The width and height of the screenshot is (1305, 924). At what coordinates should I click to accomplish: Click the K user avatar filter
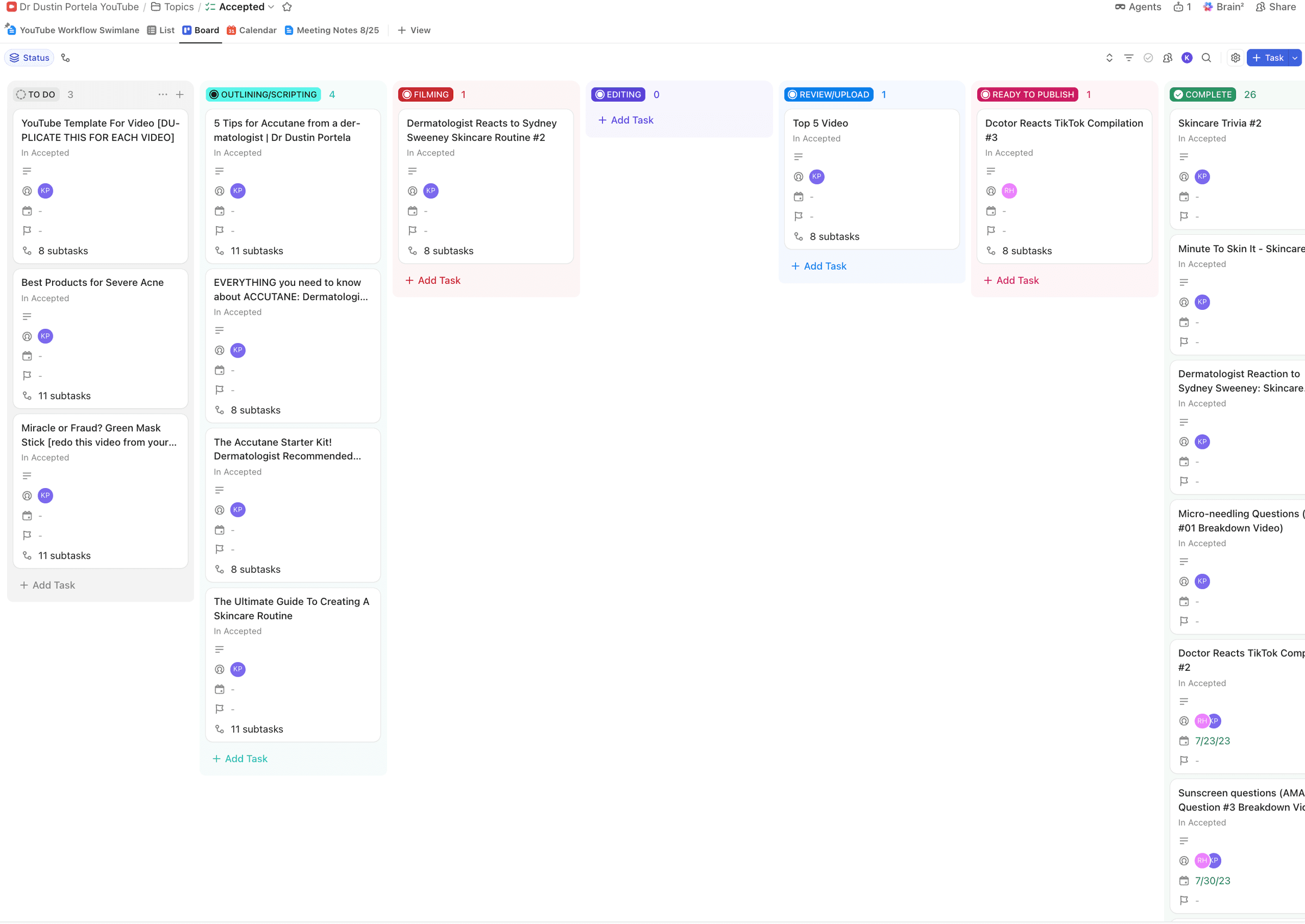1186,58
